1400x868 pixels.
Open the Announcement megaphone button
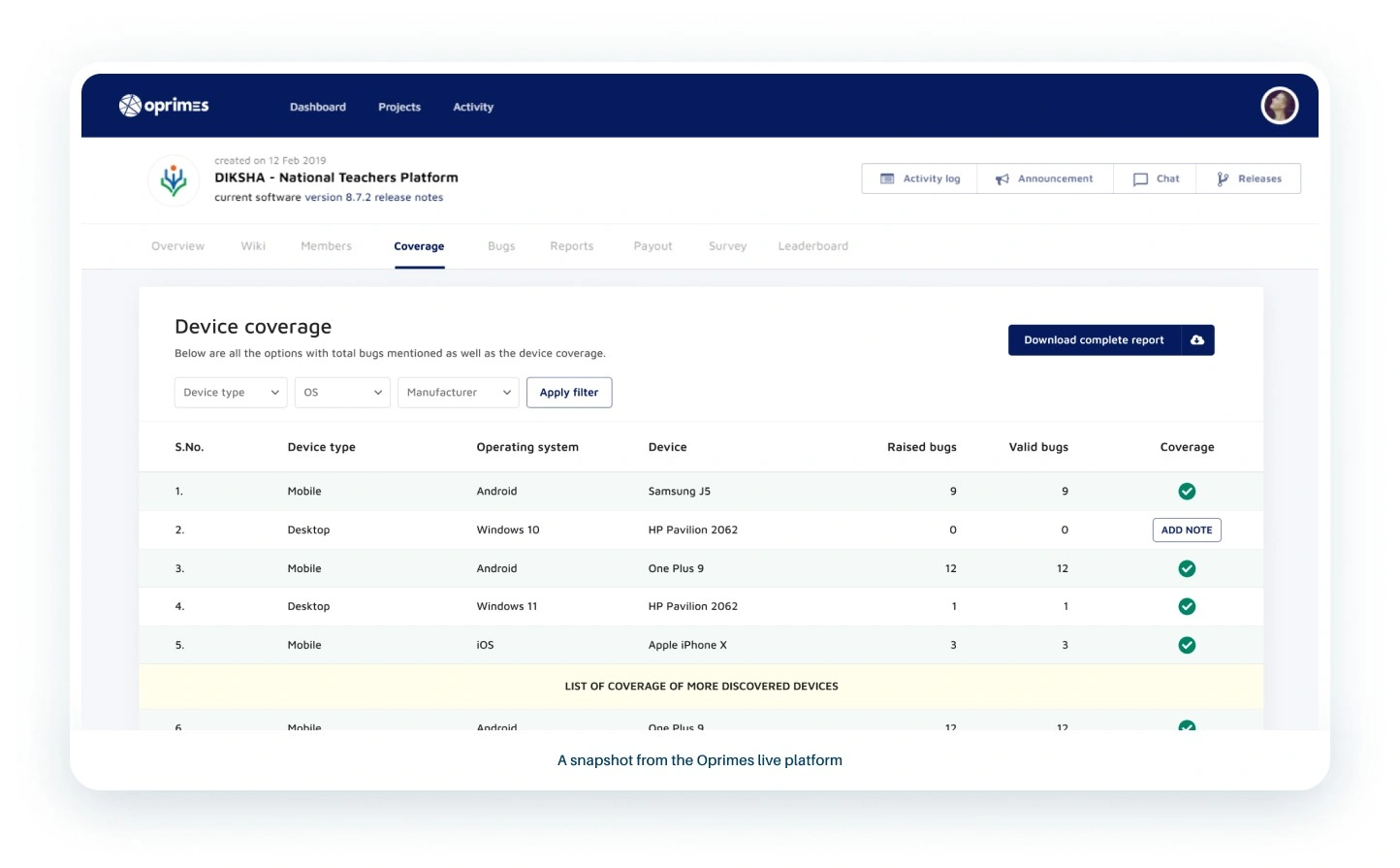click(1044, 179)
